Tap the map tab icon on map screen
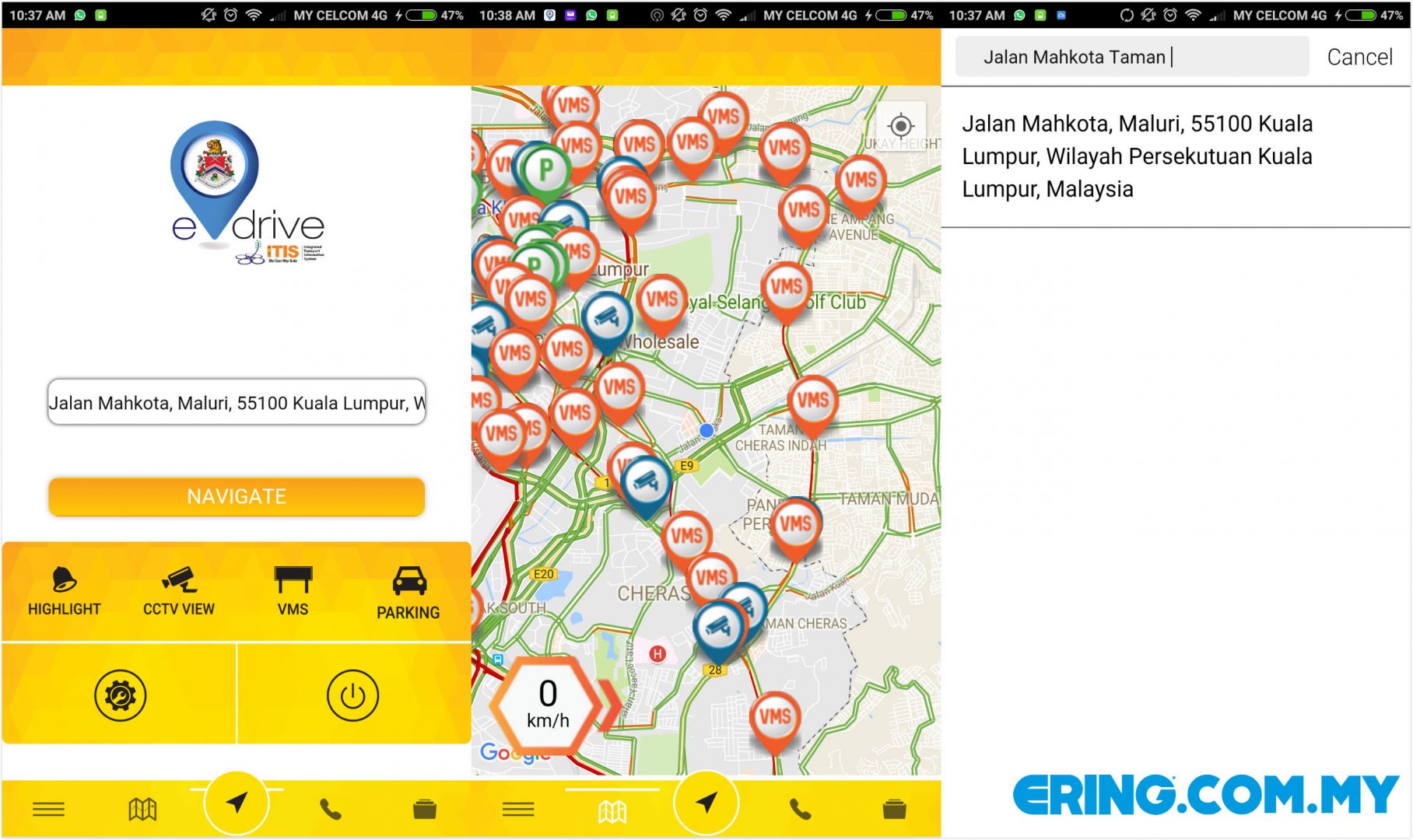This screenshot has width=1413, height=840. pos(612,811)
